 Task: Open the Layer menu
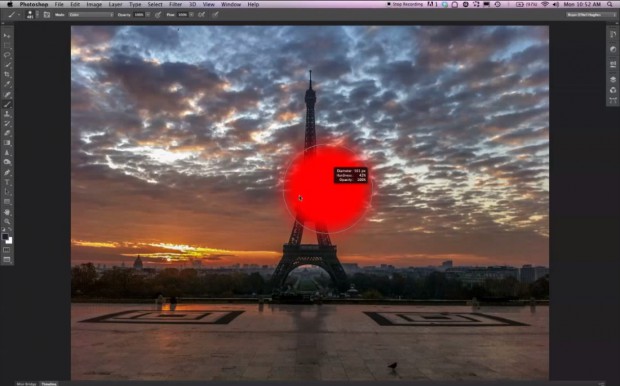115,4
